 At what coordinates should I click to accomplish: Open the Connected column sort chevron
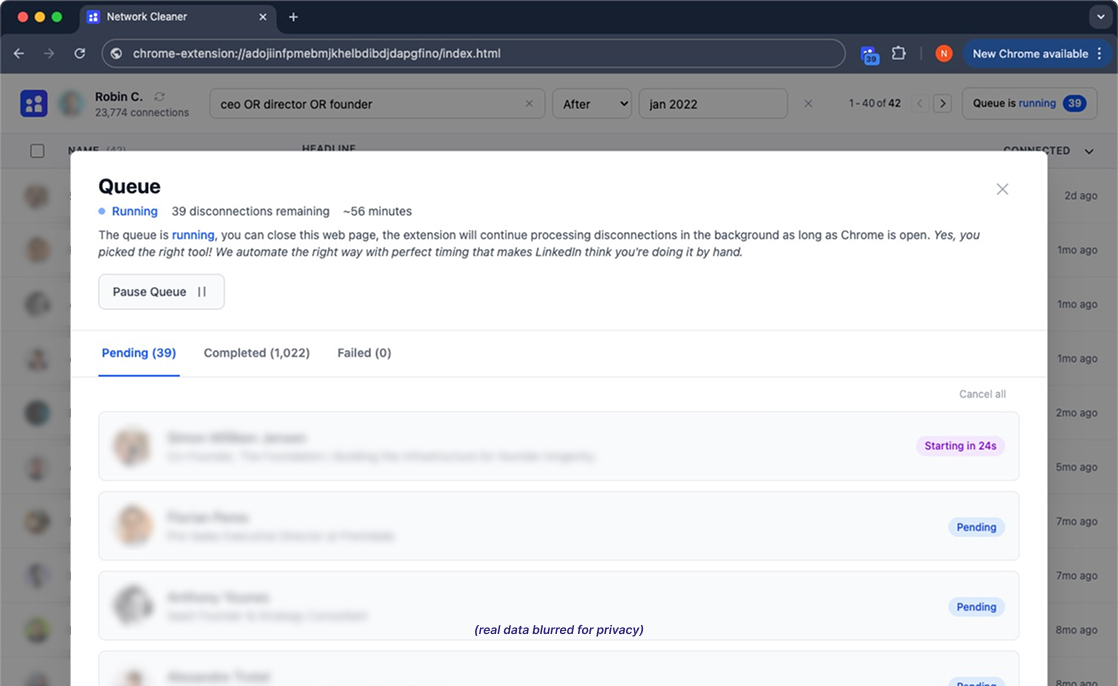(x=1088, y=150)
